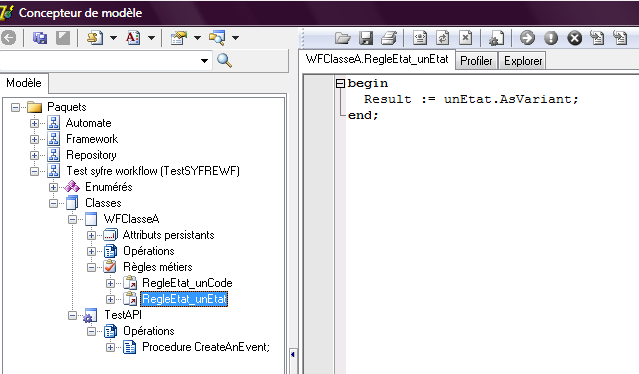
Task: Click the close script page icon with X
Action: click(x=465, y=38)
